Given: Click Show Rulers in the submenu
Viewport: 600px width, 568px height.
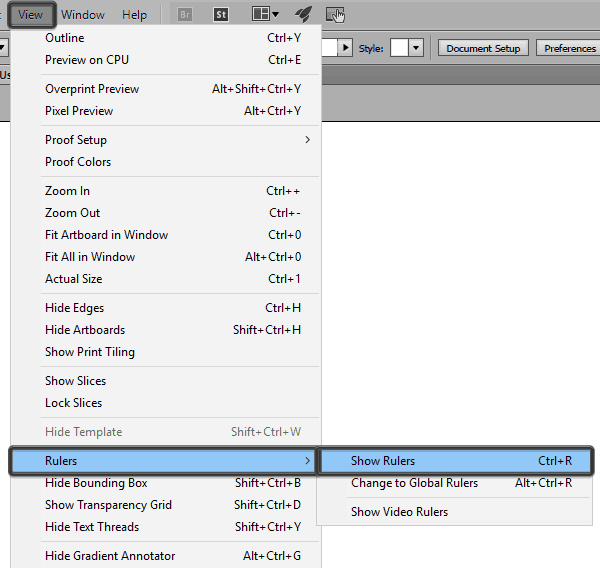Looking at the screenshot, I should 455,461.
